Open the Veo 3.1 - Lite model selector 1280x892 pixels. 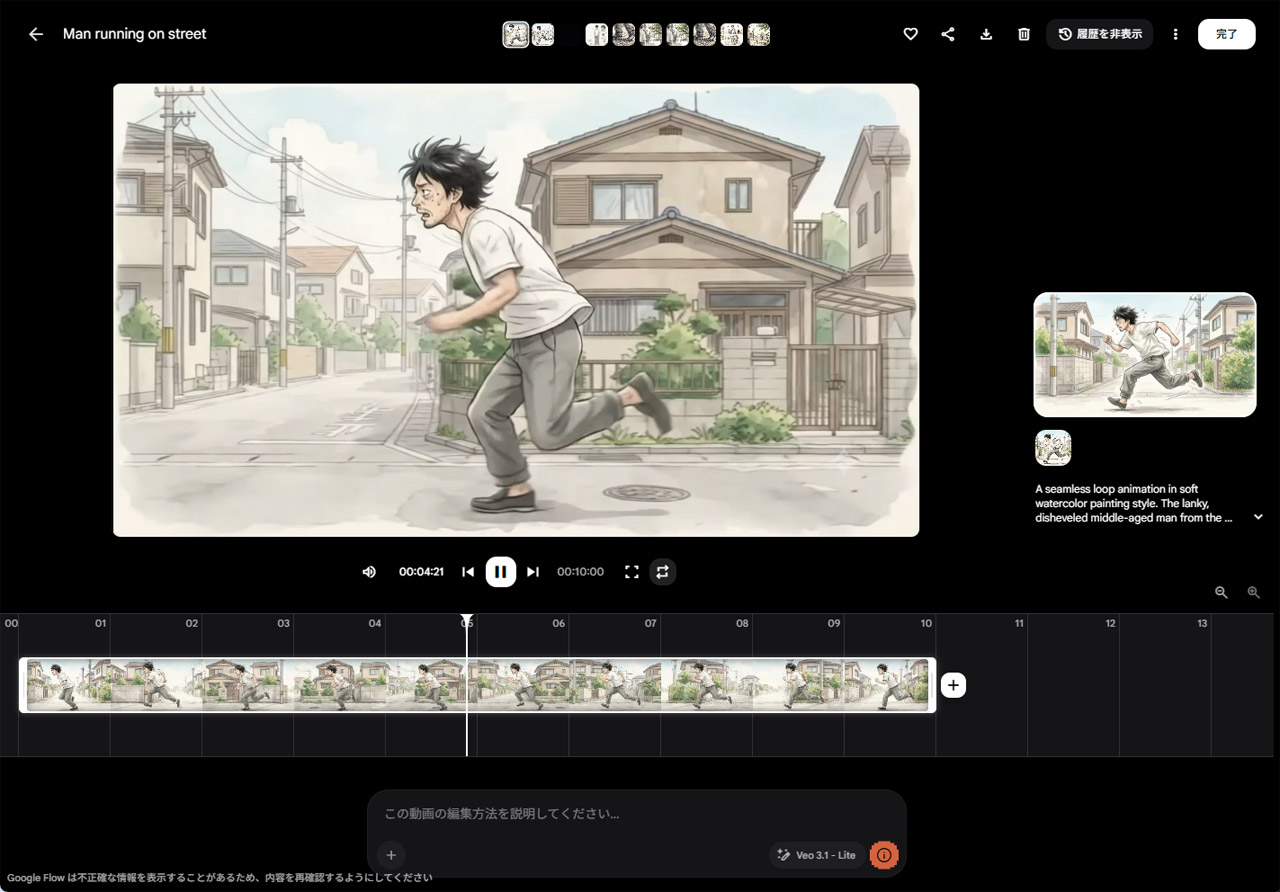coord(817,855)
